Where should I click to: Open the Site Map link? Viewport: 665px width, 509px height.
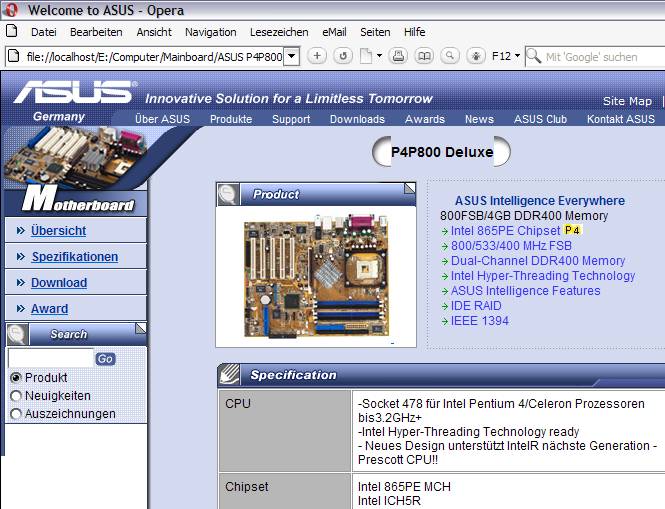point(627,101)
